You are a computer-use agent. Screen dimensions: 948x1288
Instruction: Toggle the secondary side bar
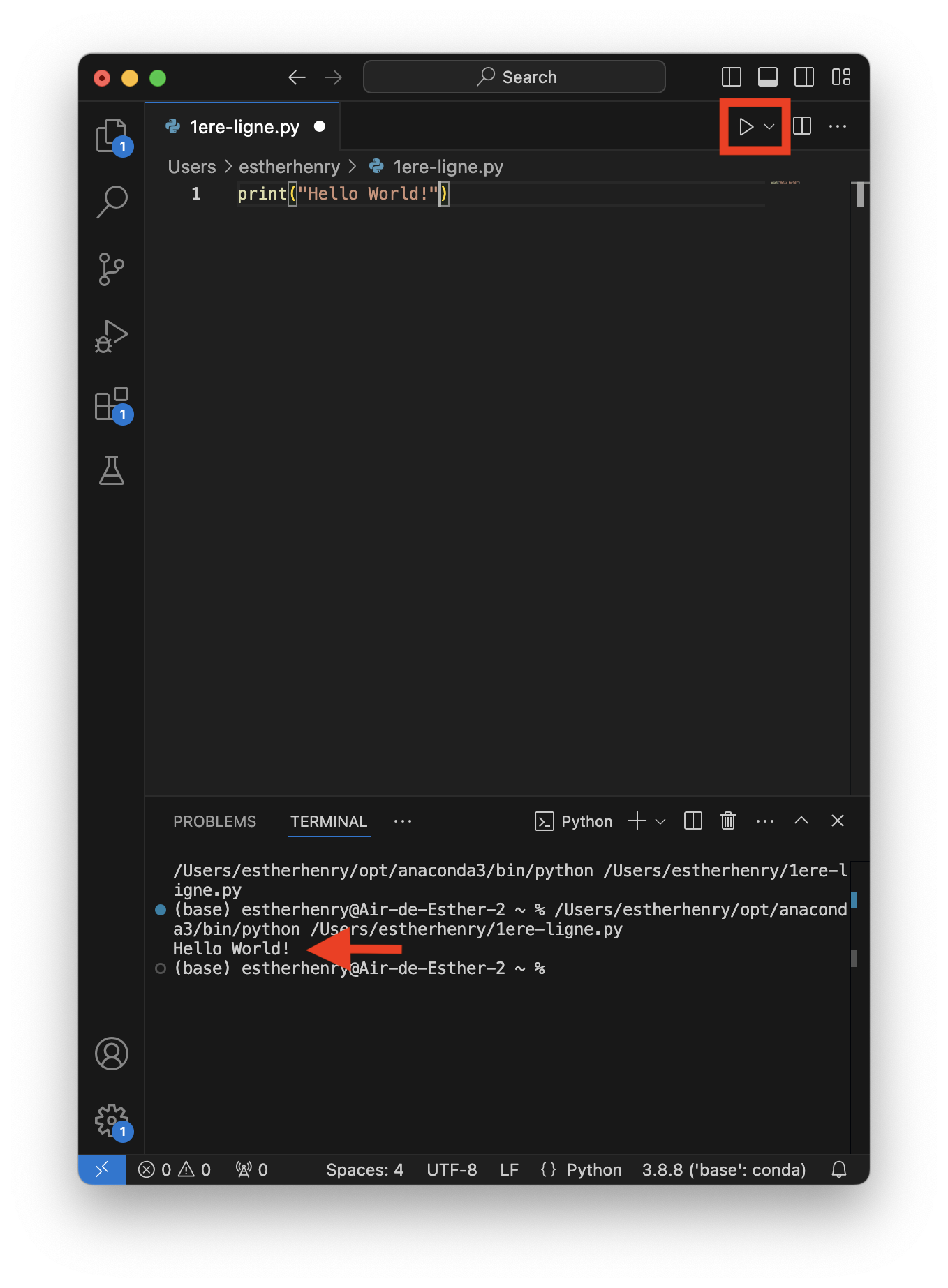coord(804,77)
